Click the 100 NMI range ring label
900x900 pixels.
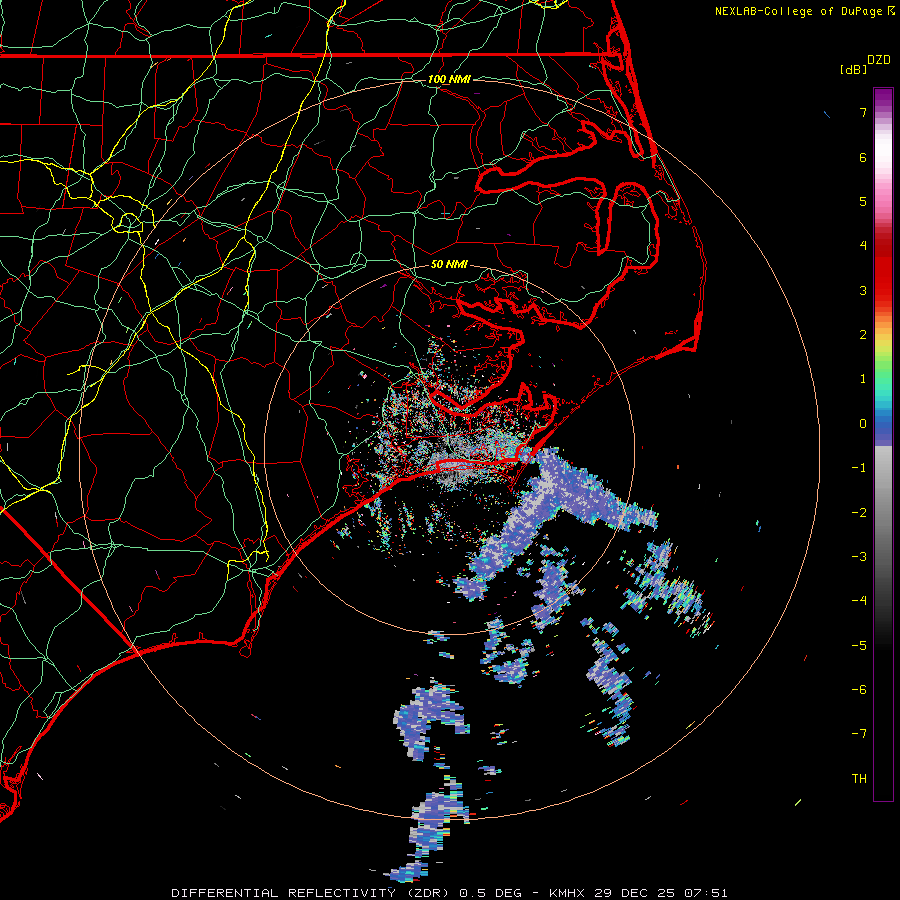click(449, 79)
